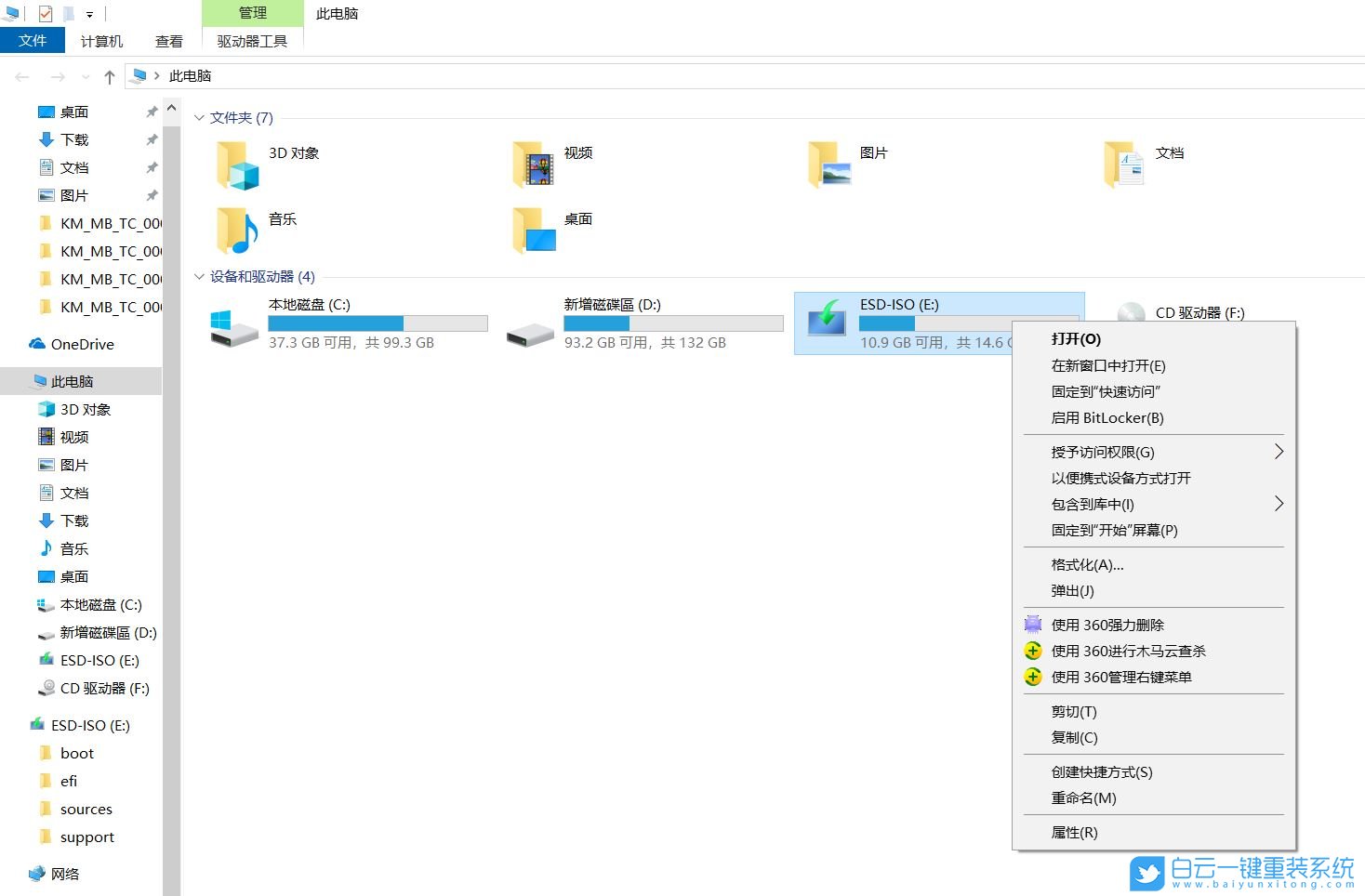Image resolution: width=1365 pixels, height=896 pixels.
Task: Click the 使用 360进行木马云查杀 icon
Action: click(x=1033, y=651)
